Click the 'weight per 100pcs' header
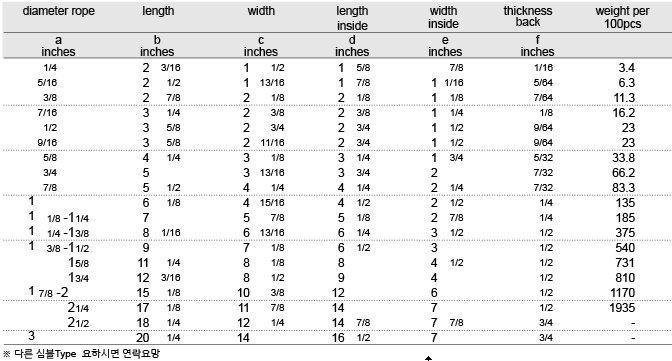The height and width of the screenshot is (361, 672). pos(622,17)
